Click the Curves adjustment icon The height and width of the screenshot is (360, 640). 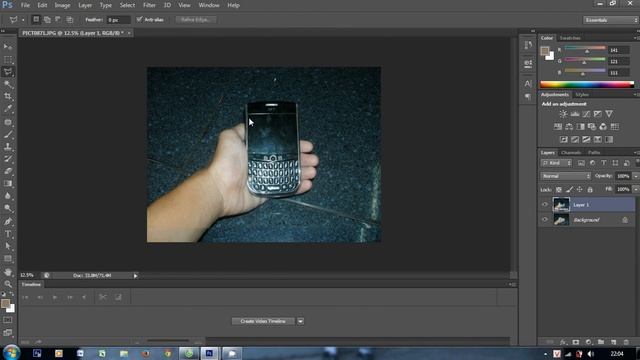click(x=586, y=114)
